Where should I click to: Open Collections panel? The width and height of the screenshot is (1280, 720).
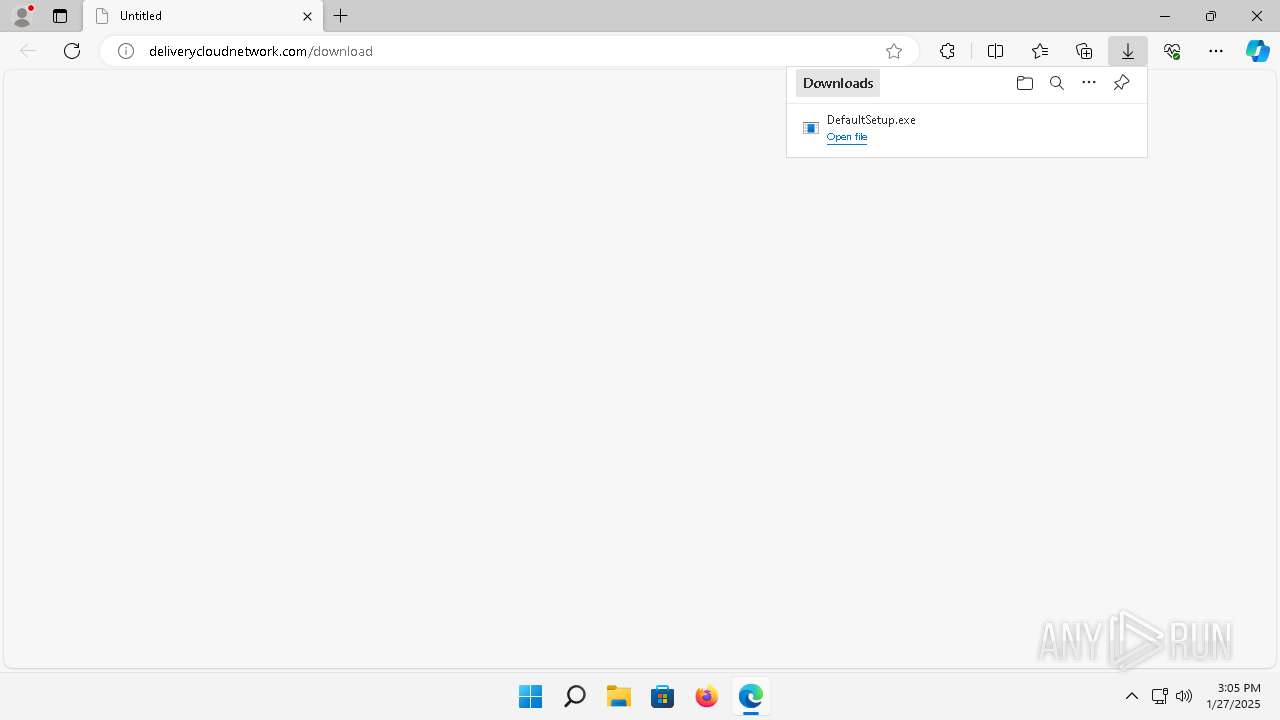coord(1084,51)
